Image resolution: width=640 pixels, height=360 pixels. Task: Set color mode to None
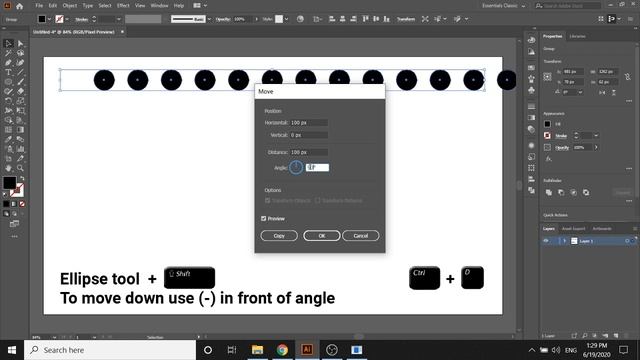click(x=22, y=204)
